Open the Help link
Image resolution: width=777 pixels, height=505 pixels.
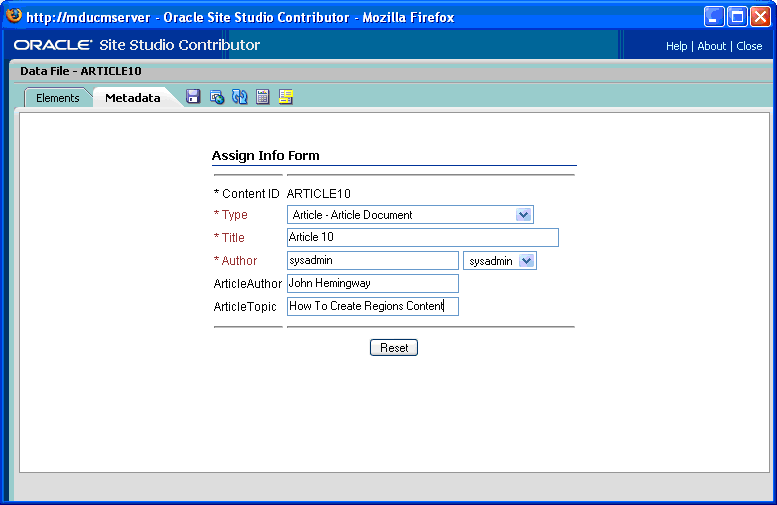click(x=676, y=46)
